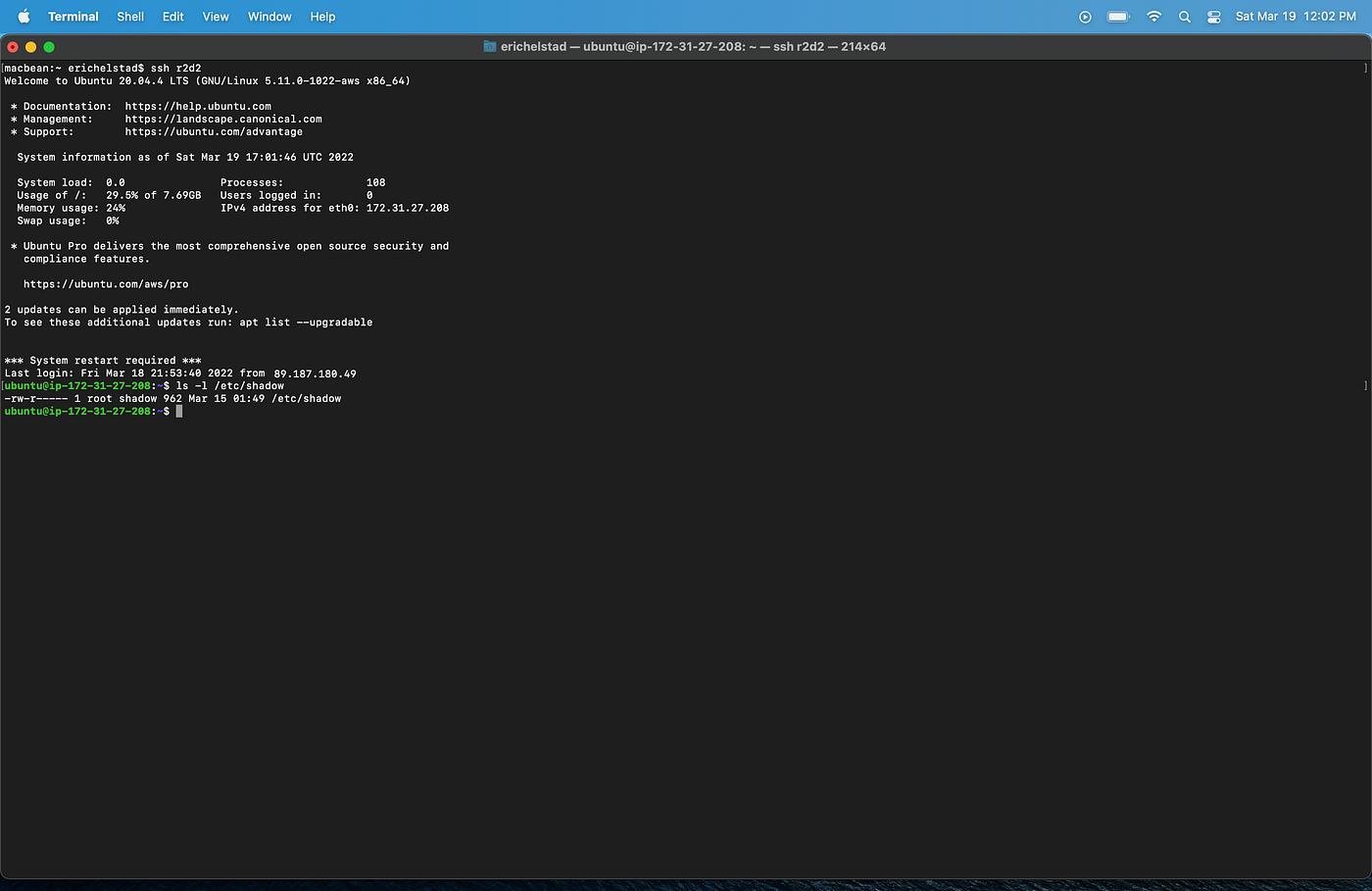Open the Apple menu
This screenshot has width=1372, height=891.
24,16
